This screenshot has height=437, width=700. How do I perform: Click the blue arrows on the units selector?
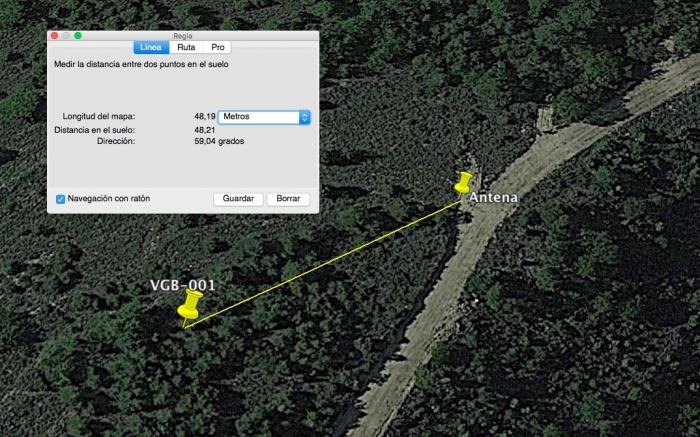[304, 117]
